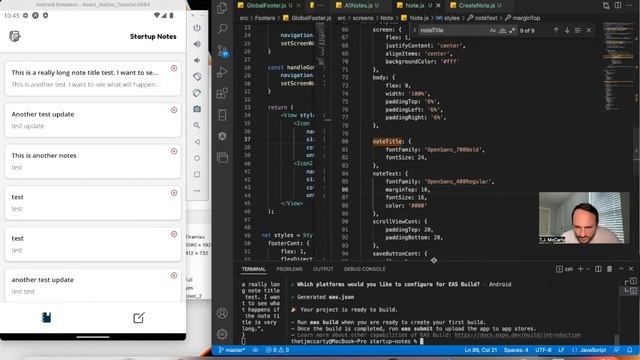Open the left editor group overflow tabs
Image resolution: width=640 pixels, height=360 pixels.
click(x=321, y=5)
